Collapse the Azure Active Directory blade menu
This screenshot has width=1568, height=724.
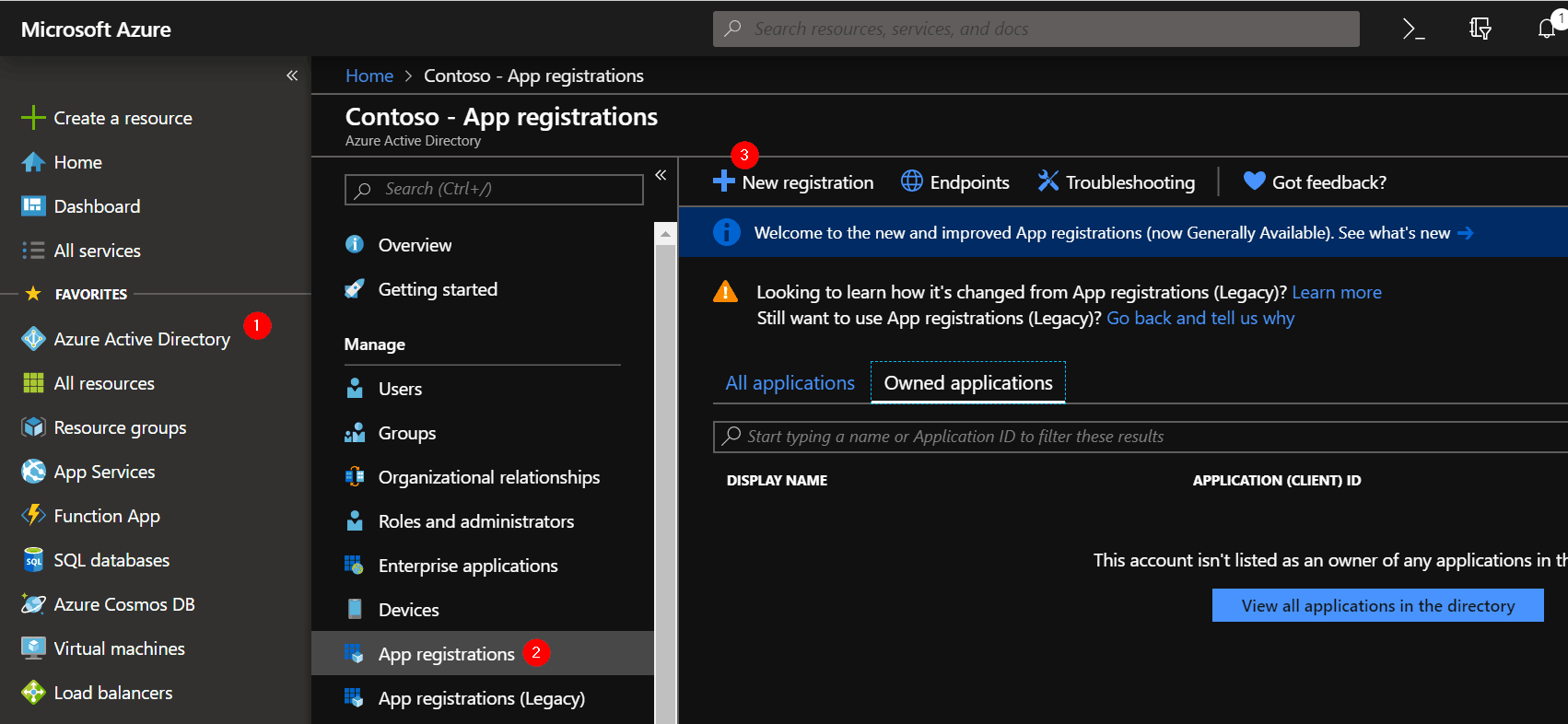click(x=661, y=175)
